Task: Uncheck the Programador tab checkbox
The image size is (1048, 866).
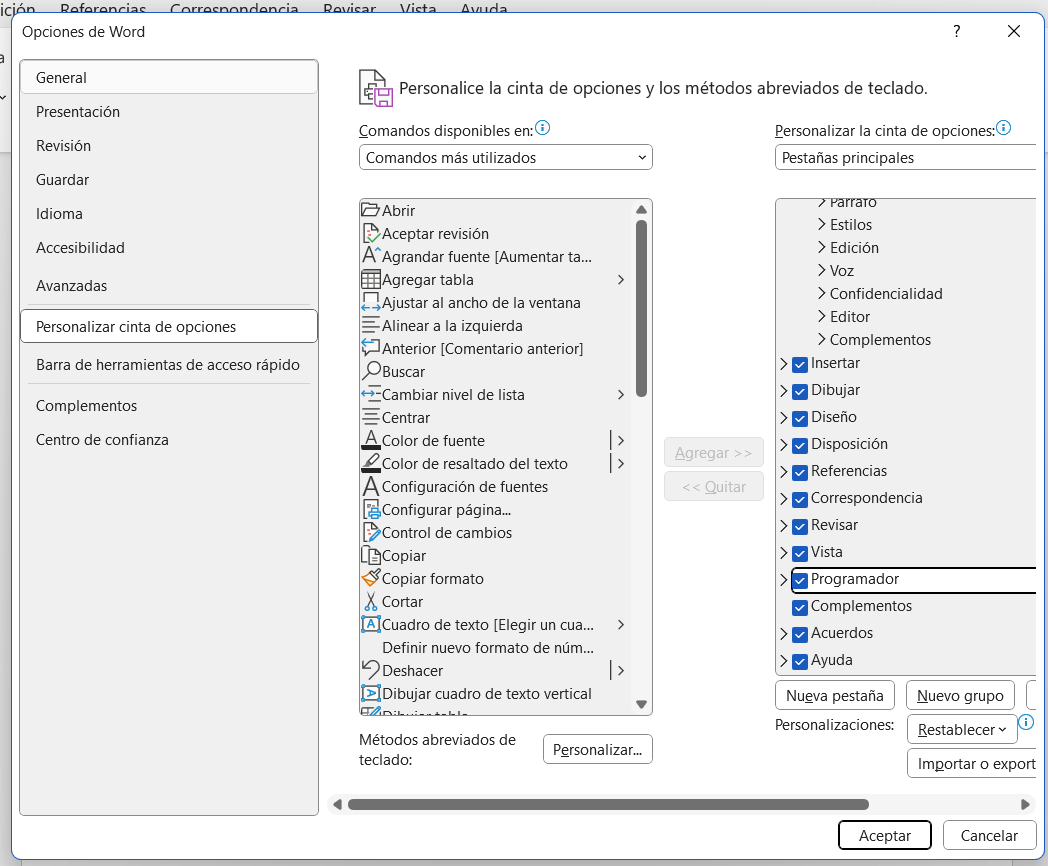Action: [x=800, y=580]
